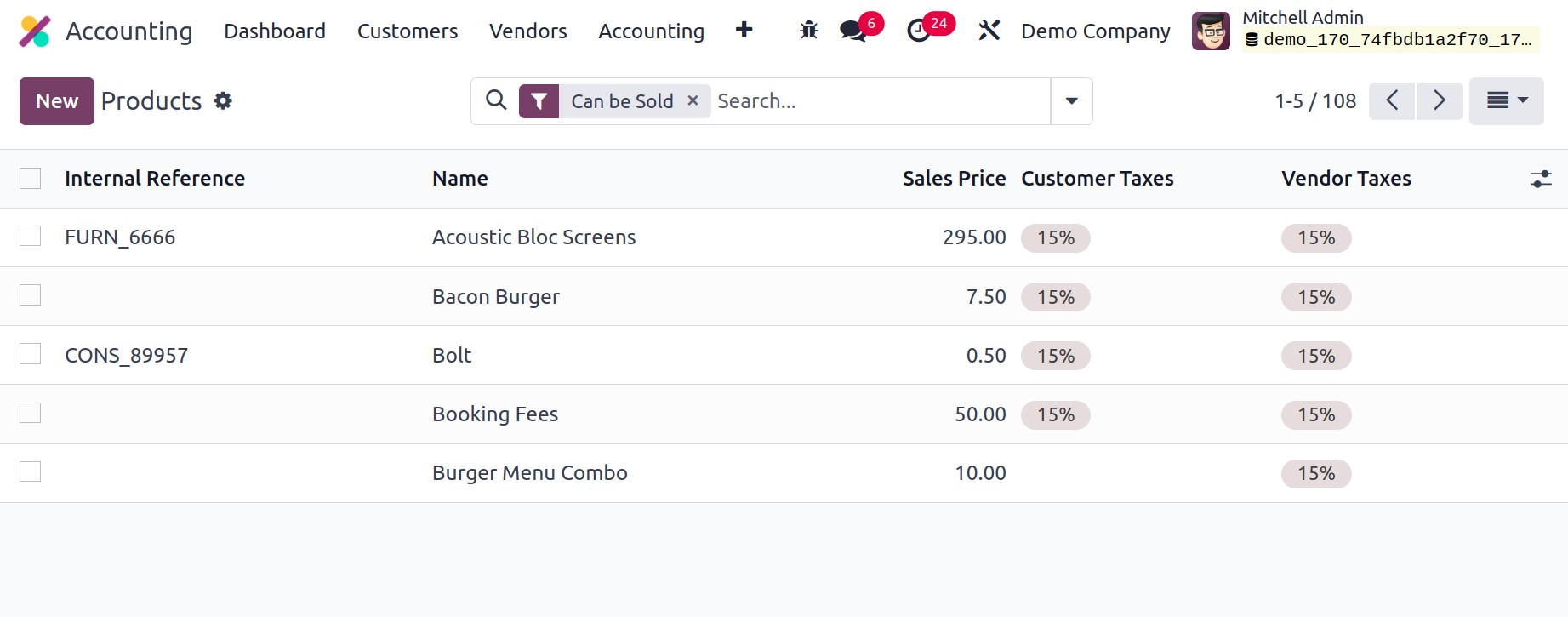Toggle the select-all header checkbox
Viewport: 1568px width, 617px height.
pyautogui.click(x=31, y=178)
